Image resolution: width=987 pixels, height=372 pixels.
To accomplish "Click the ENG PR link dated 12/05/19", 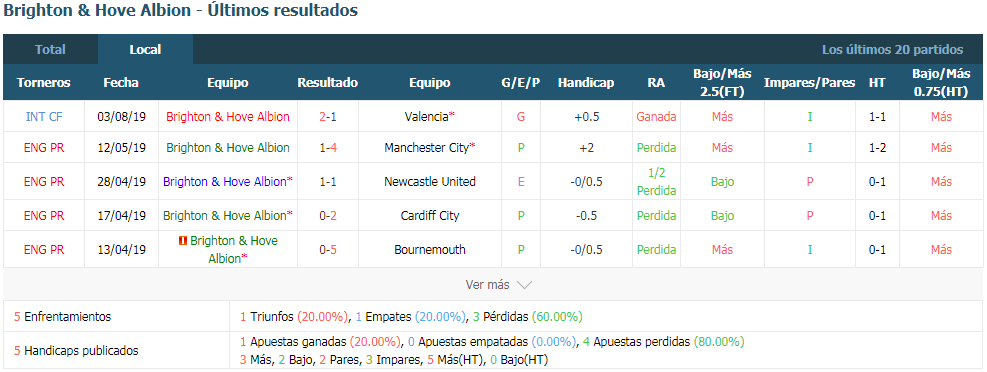I will (44, 148).
